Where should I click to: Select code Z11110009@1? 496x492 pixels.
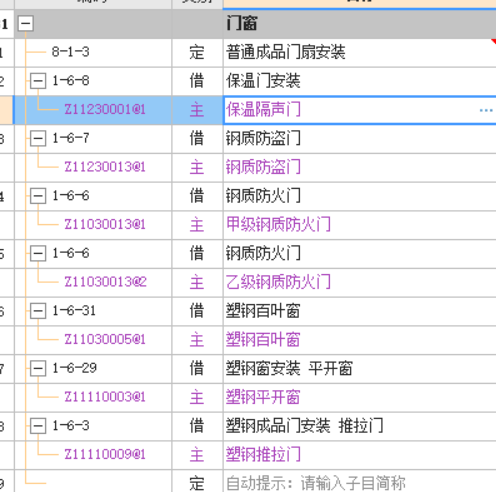(x=105, y=454)
